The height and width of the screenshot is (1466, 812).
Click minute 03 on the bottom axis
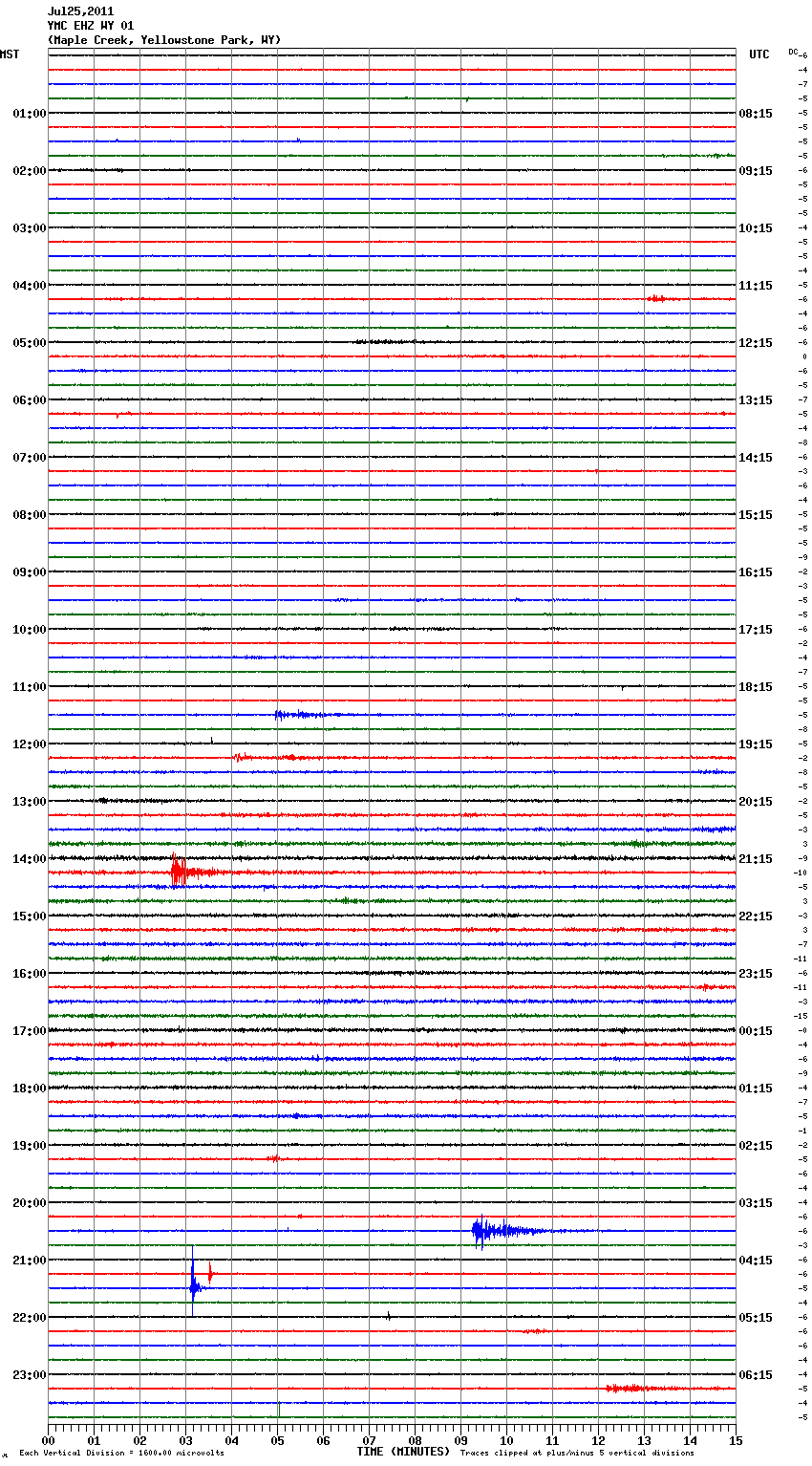tap(186, 1440)
